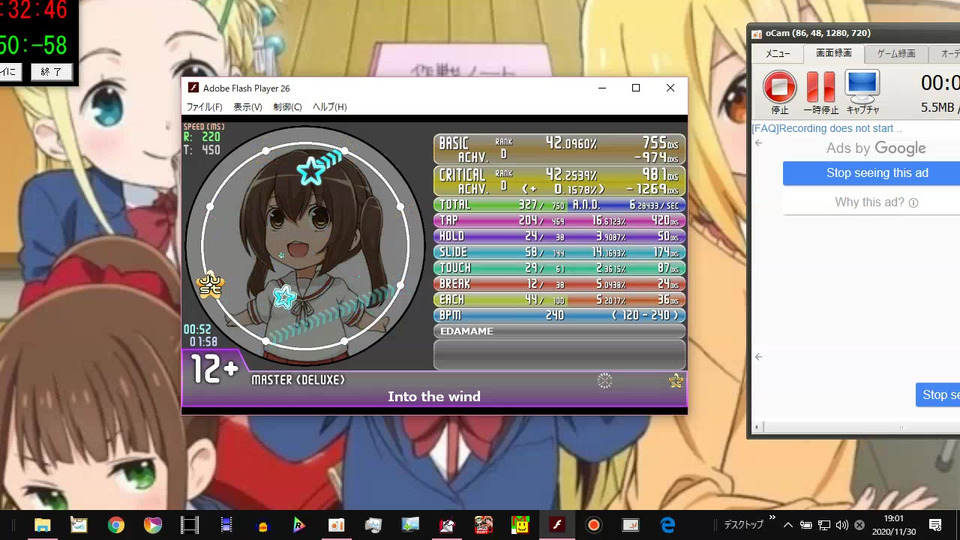
Task: Click the lower back arrow in the oCam ad panel
Action: (759, 357)
